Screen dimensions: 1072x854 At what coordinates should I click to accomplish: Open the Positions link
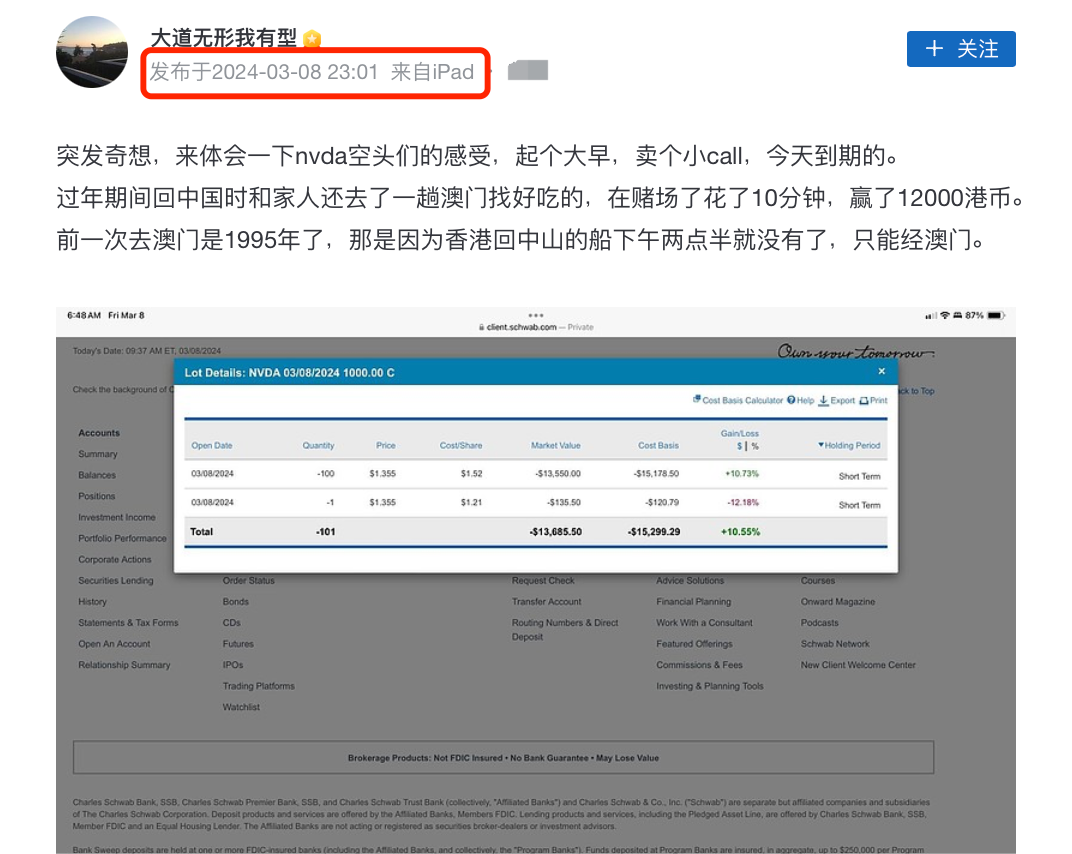(x=96, y=496)
